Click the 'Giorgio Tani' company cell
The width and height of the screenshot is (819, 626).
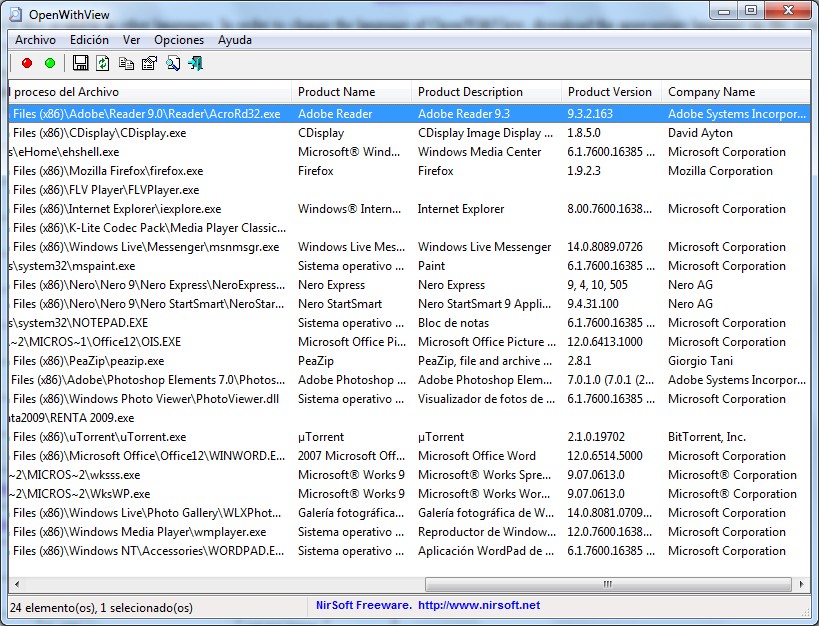700,361
